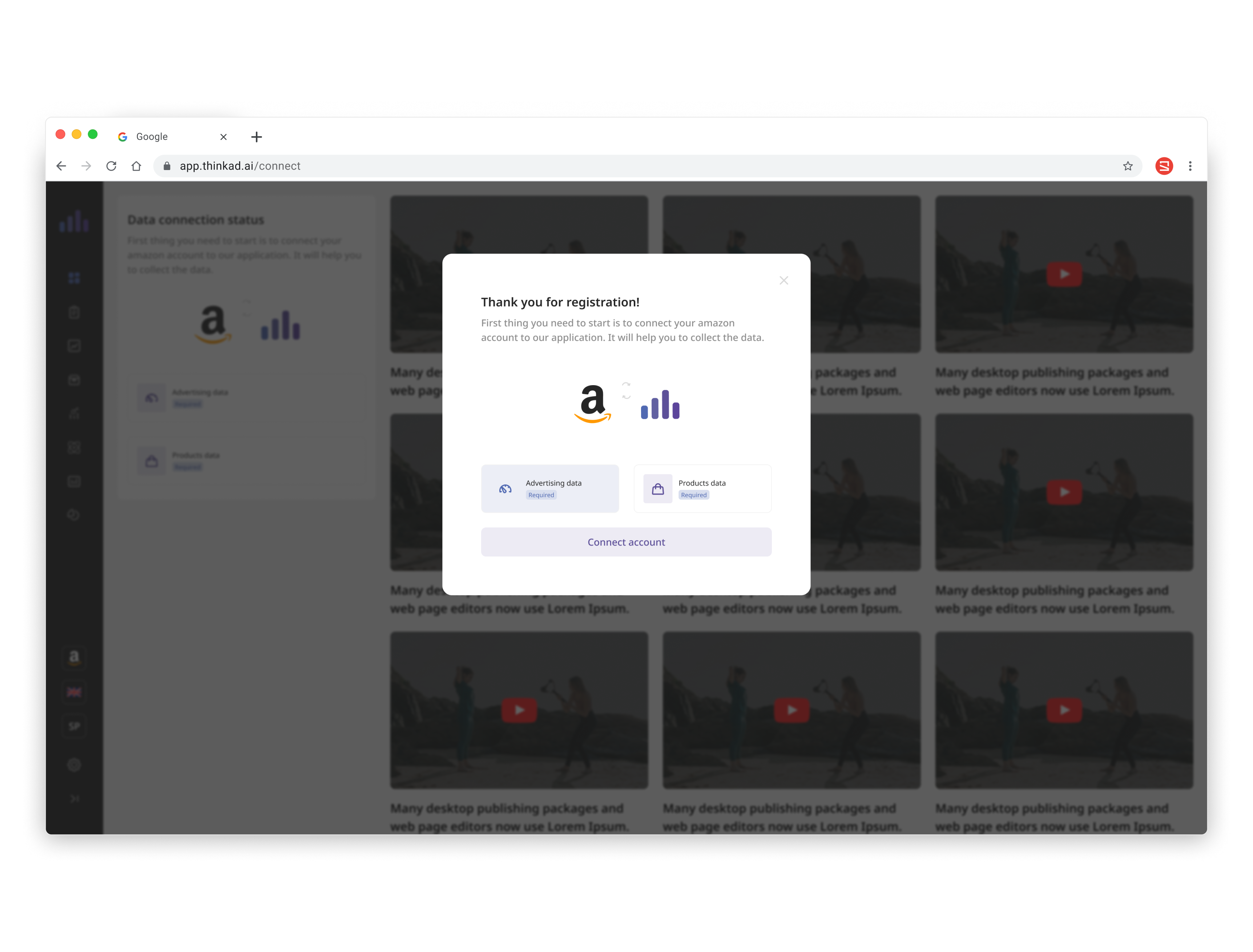Click the purple bar chart logo in modal
Image resolution: width=1253 pixels, height=952 pixels.
click(660, 405)
